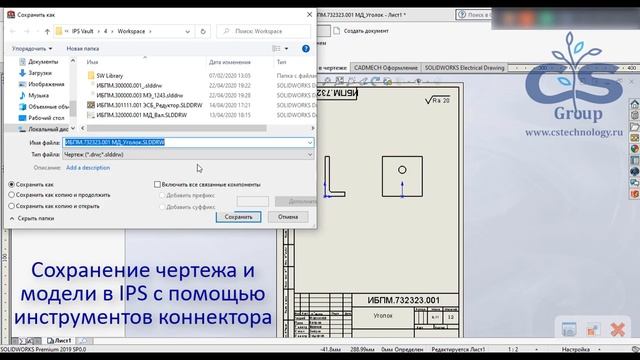640x360 pixels.
Task: Navigate back in the save dialog
Action: [x=13, y=31]
